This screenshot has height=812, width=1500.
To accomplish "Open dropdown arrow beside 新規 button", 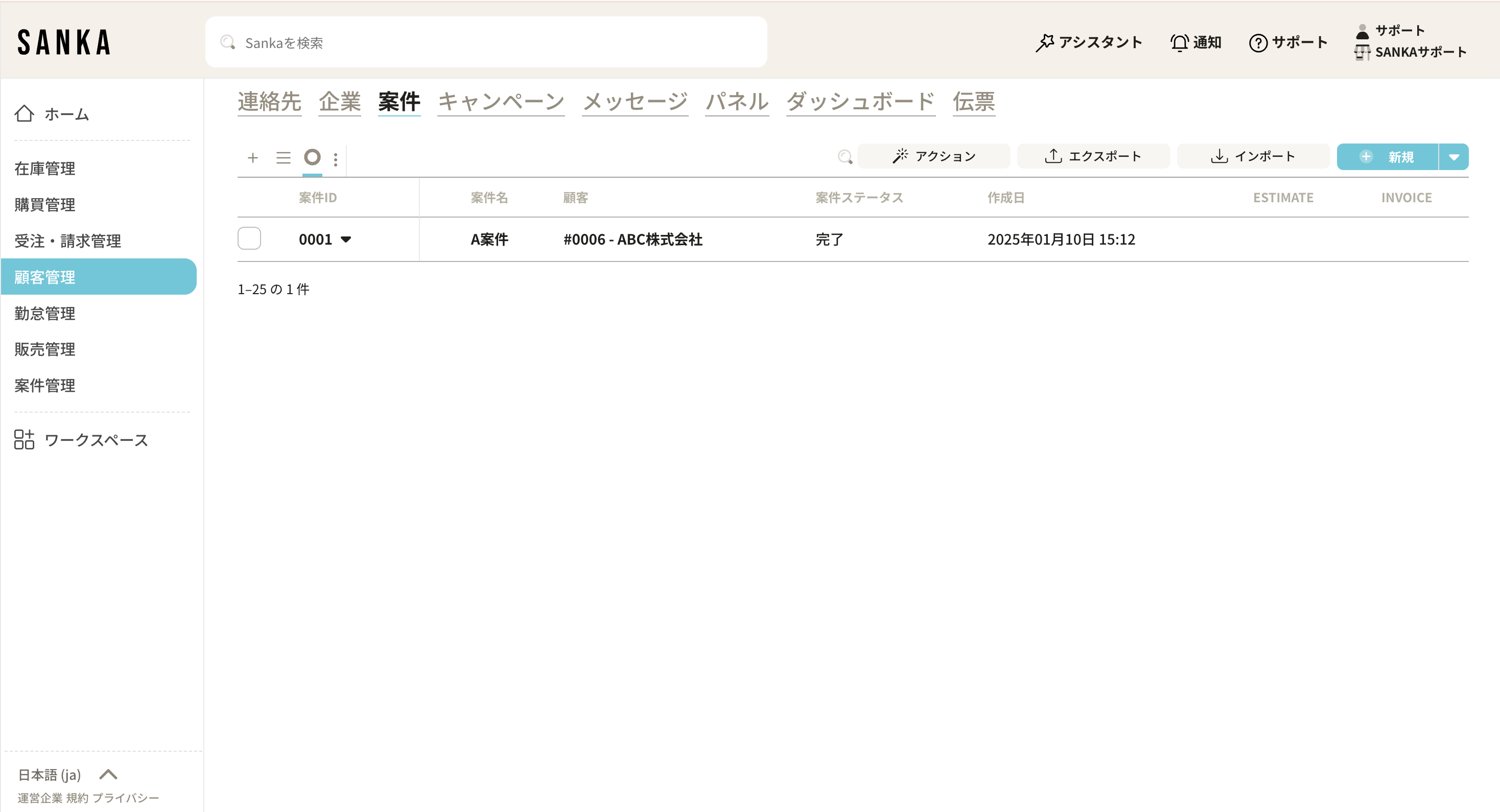I will (x=1454, y=157).
